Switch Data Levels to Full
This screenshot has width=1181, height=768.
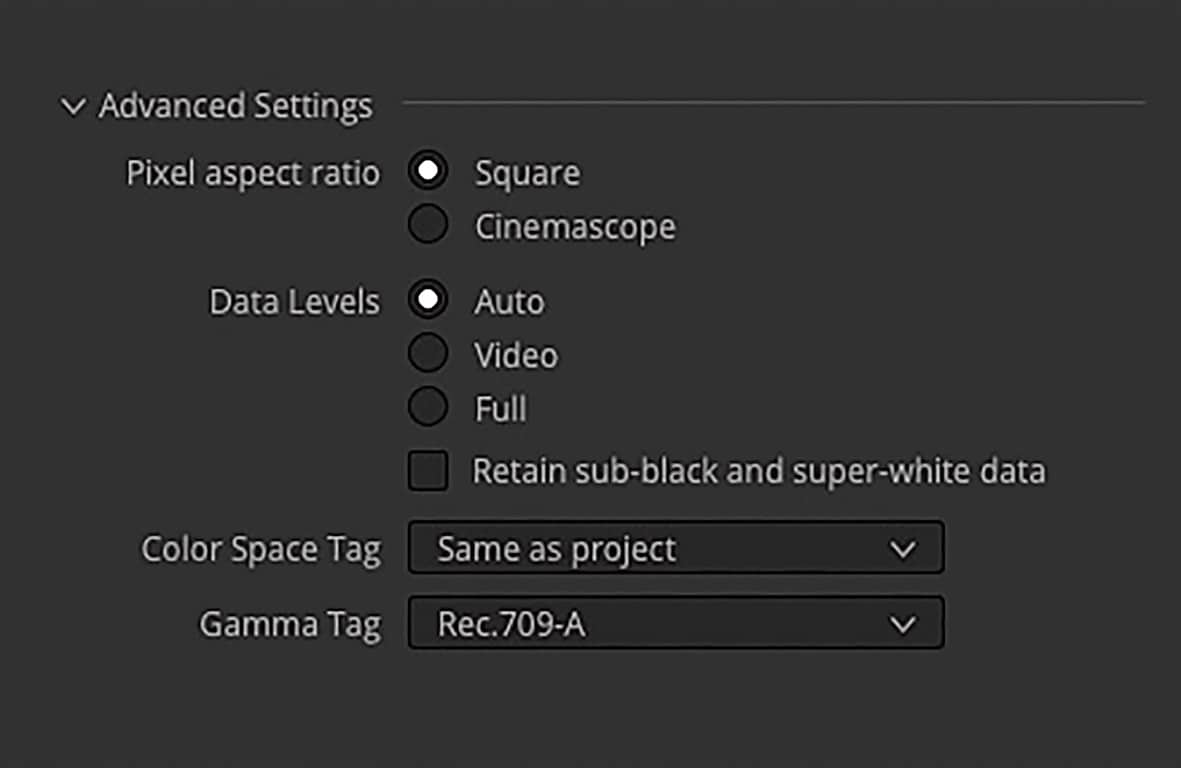coord(427,405)
